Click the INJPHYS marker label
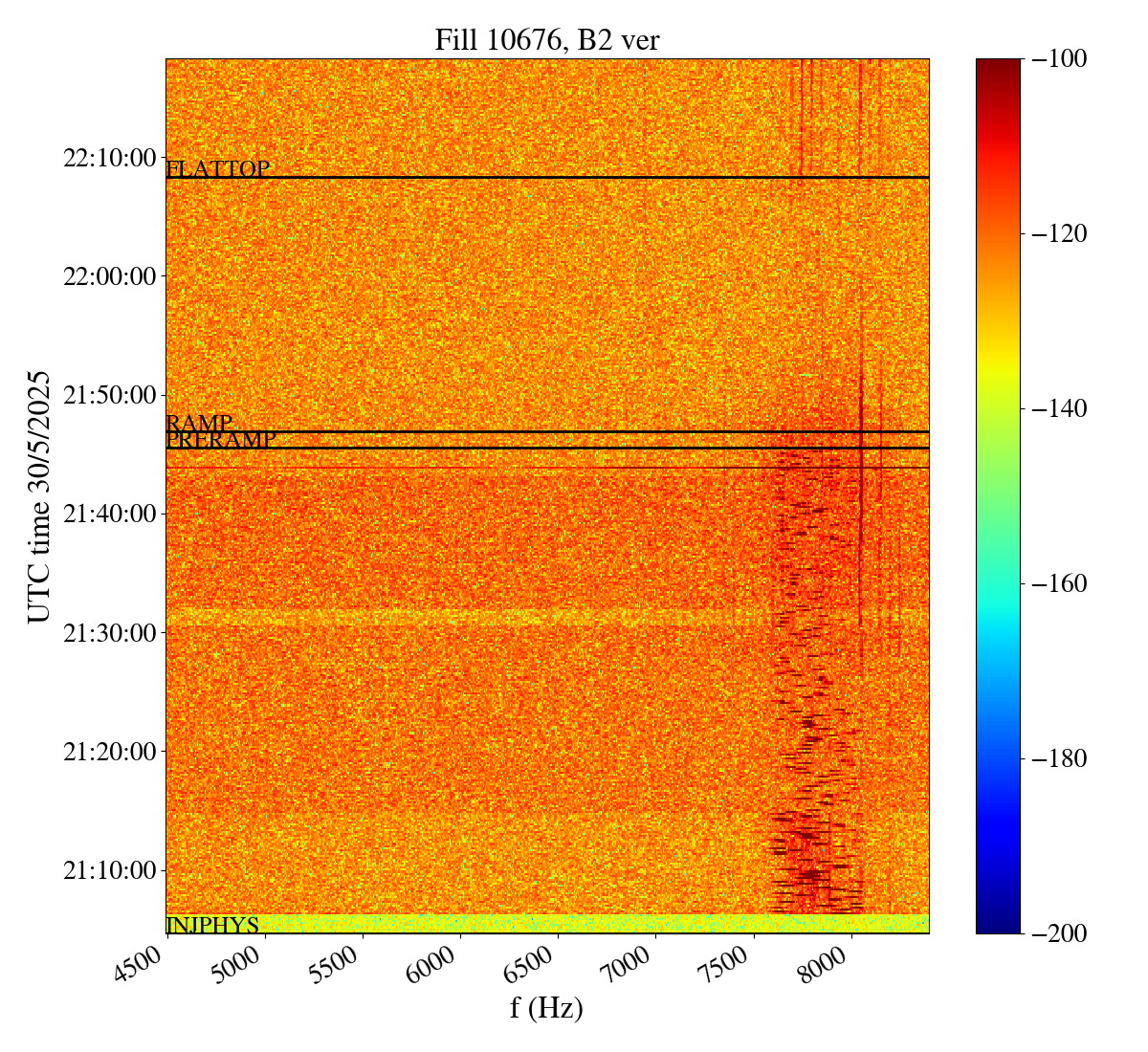 coord(212,925)
